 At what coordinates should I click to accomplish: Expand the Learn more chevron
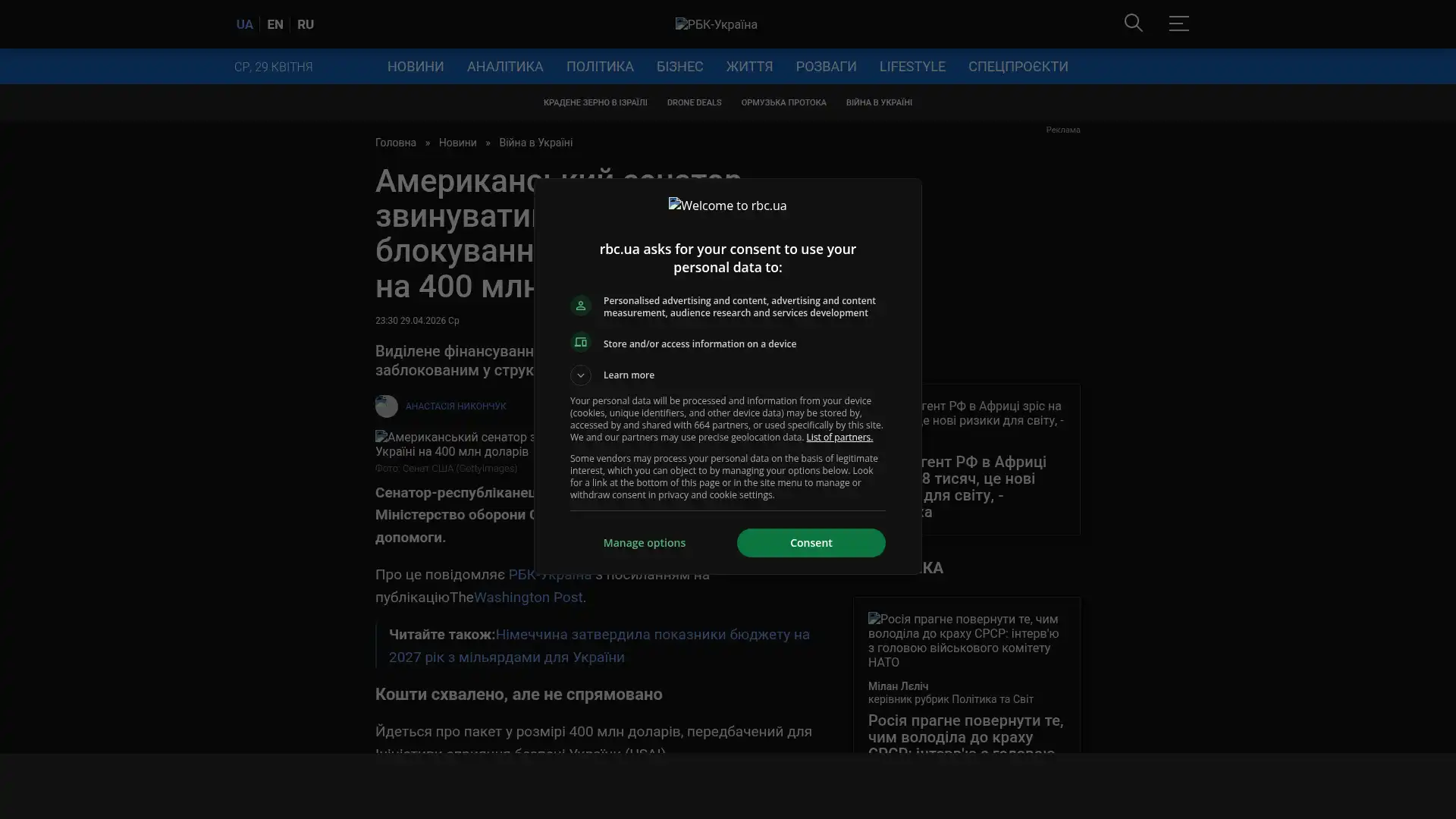(x=580, y=375)
